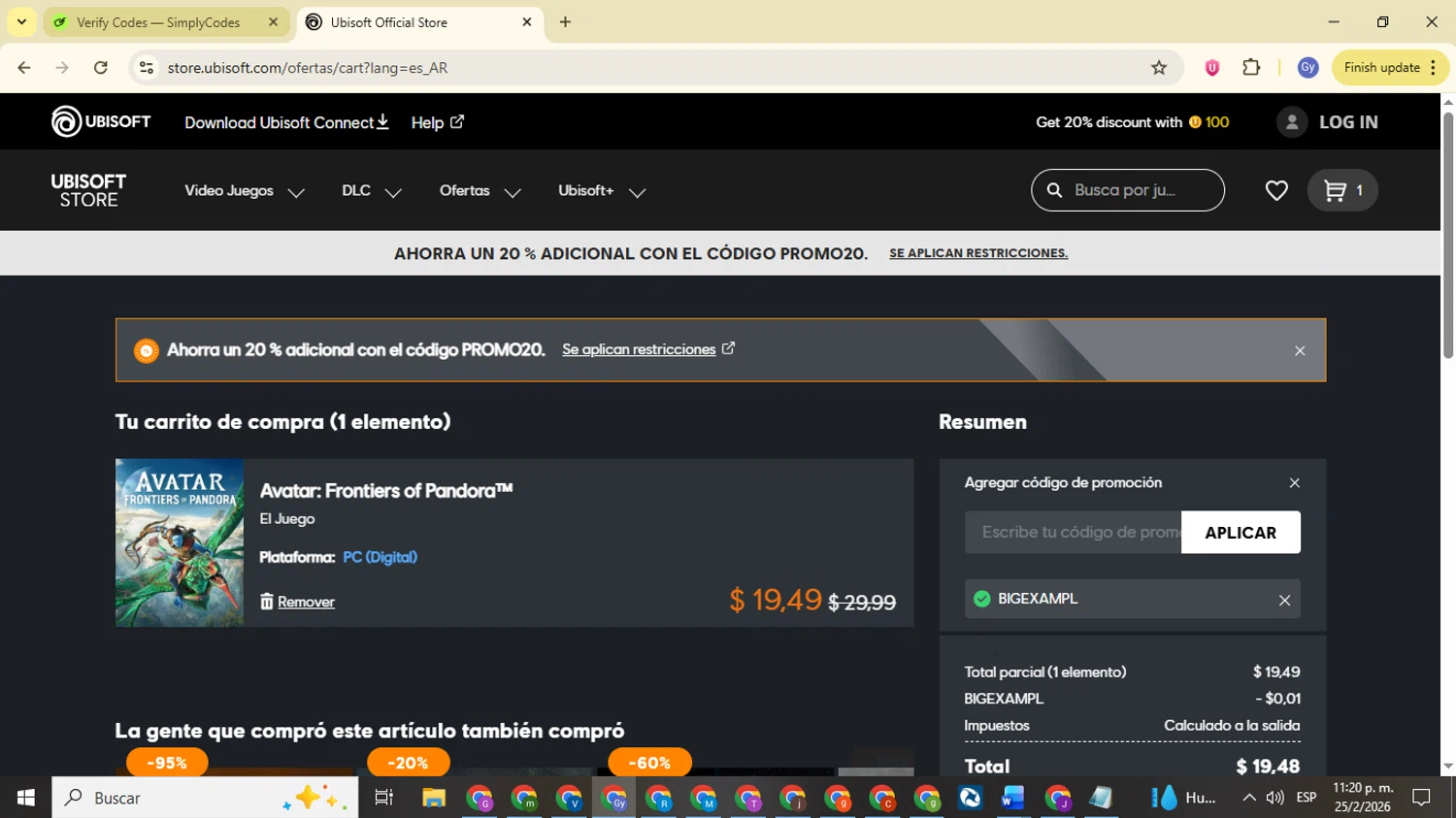This screenshot has width=1456, height=818.
Task: Open the Help link
Action: 438,122
